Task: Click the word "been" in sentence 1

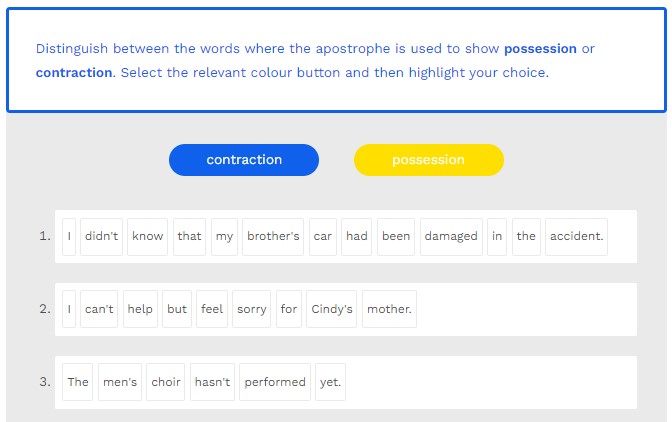Action: point(396,237)
